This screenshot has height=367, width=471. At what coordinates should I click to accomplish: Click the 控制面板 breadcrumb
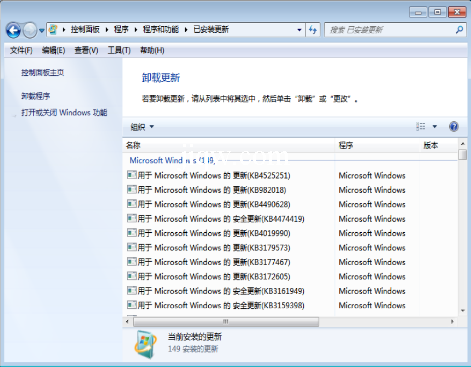tap(85, 30)
